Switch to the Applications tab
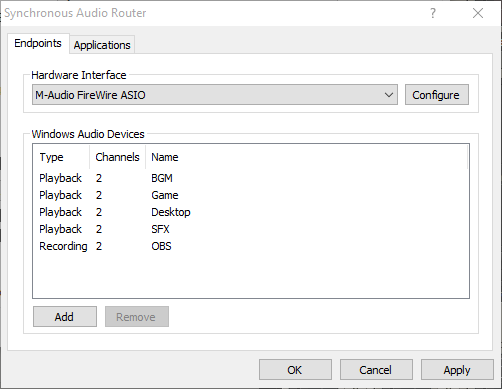This screenshot has height=389, width=502. point(102,45)
